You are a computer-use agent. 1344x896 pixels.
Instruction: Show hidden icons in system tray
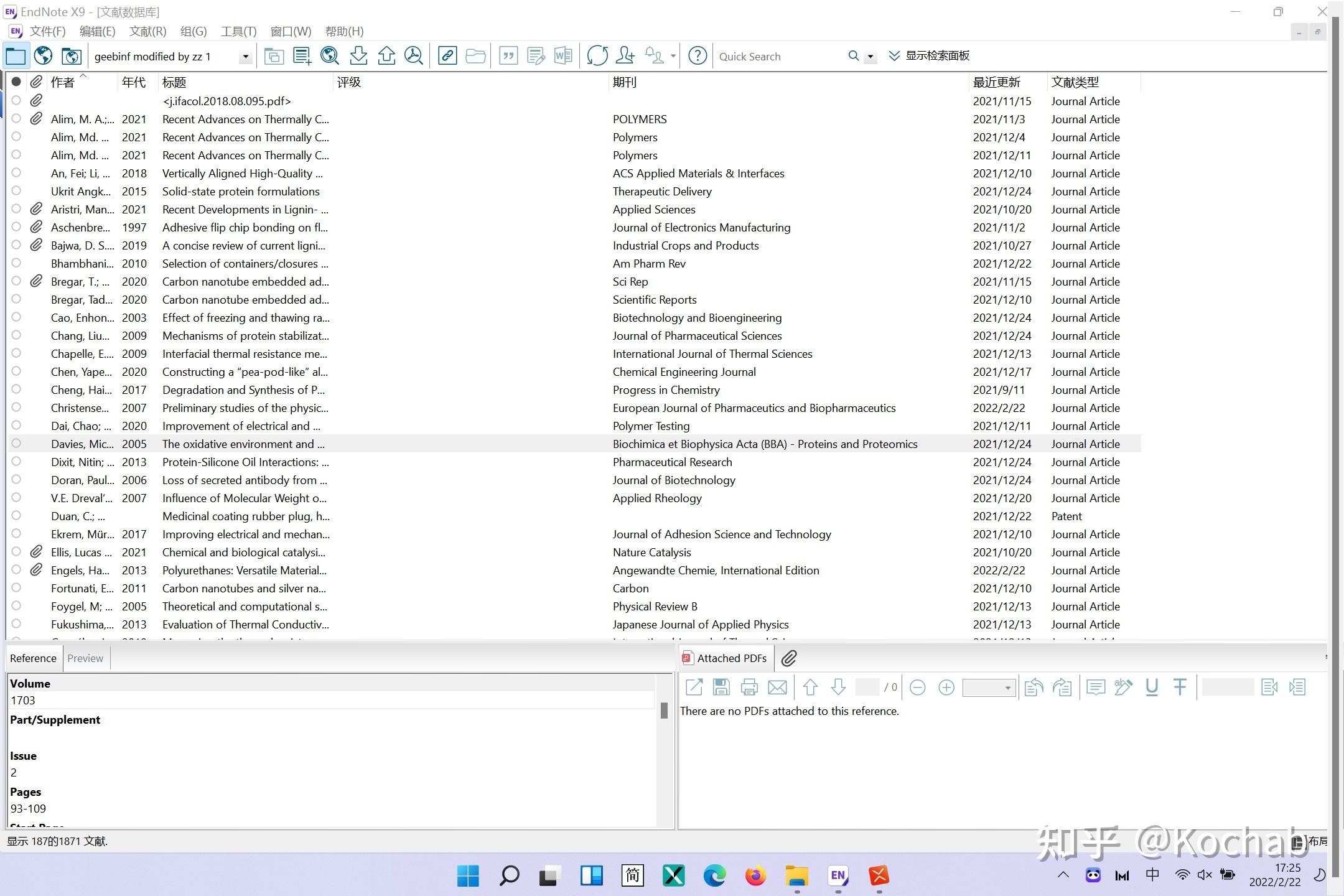[x=1063, y=875]
